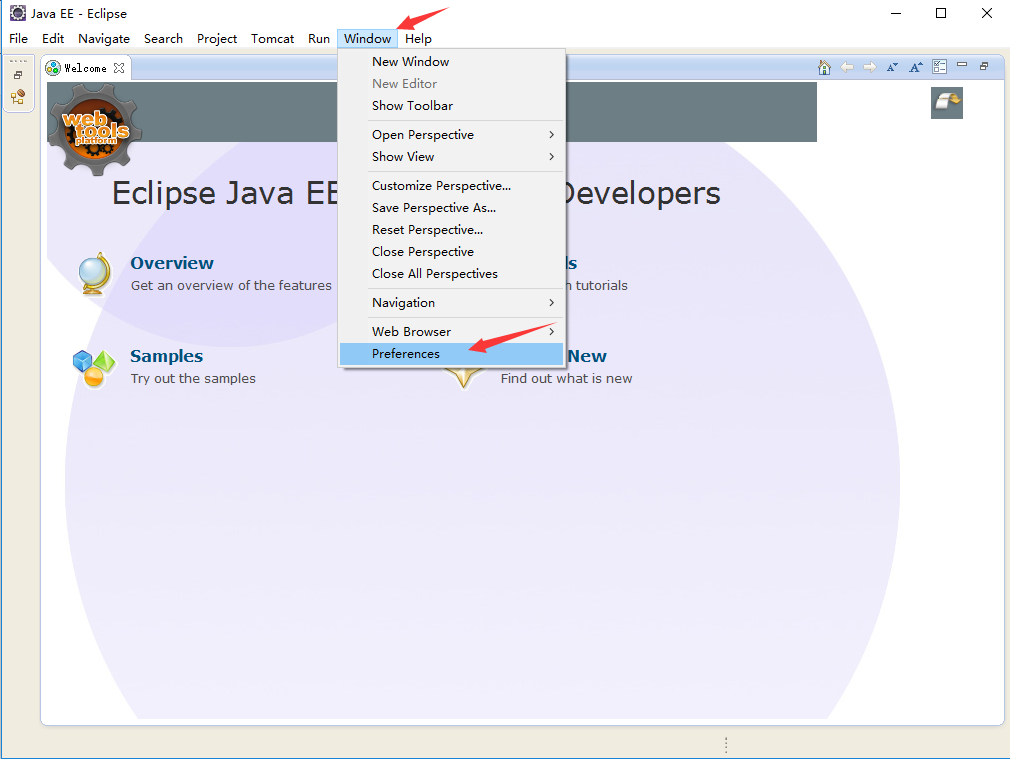Select the Welcome tab
The image size is (1010, 759).
tap(86, 68)
